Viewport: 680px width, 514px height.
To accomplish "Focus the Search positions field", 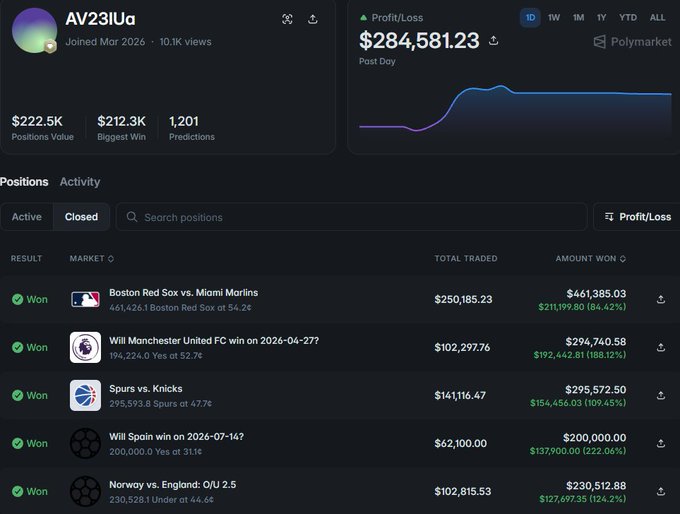I will point(351,217).
